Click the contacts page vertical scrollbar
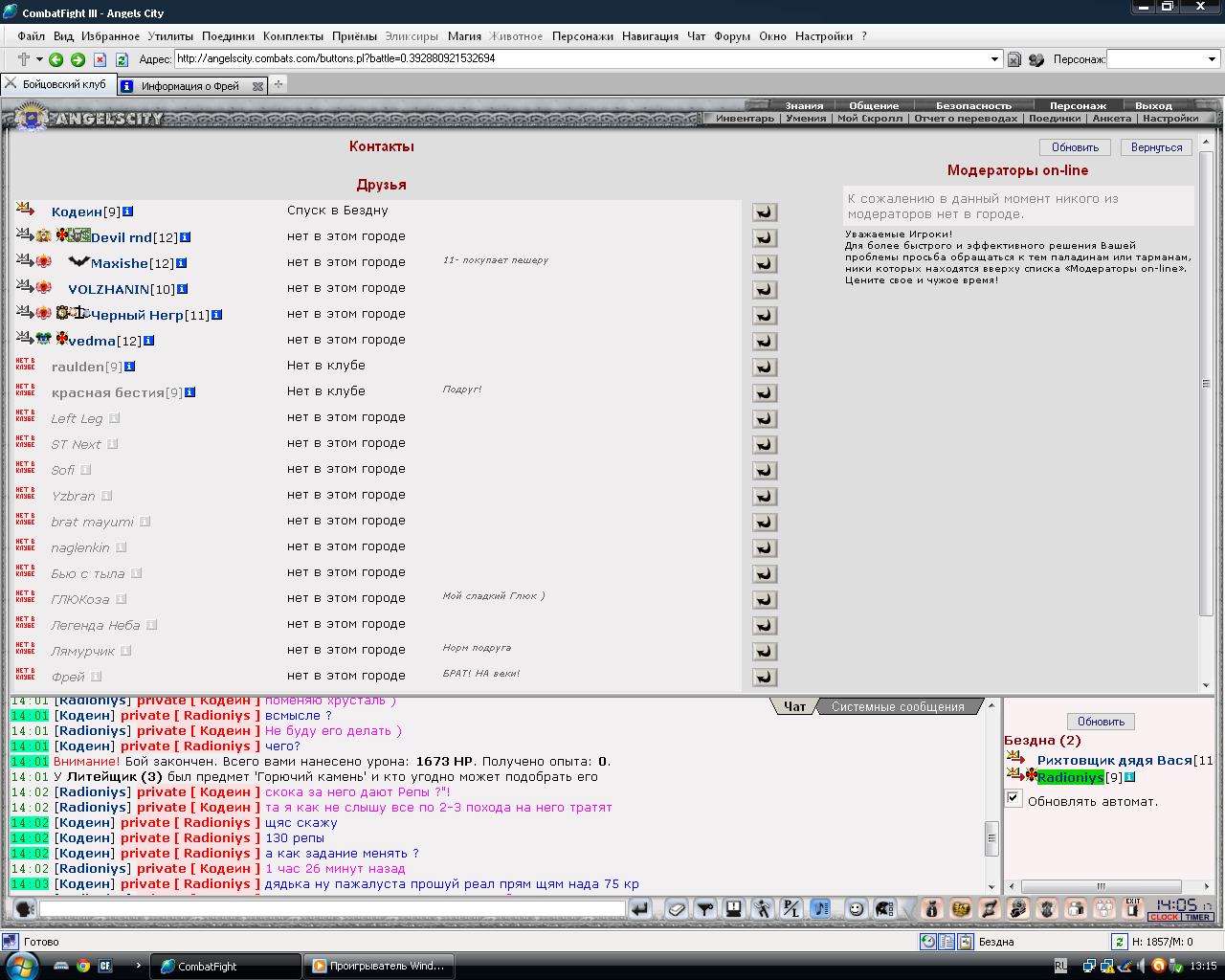 (x=1207, y=383)
